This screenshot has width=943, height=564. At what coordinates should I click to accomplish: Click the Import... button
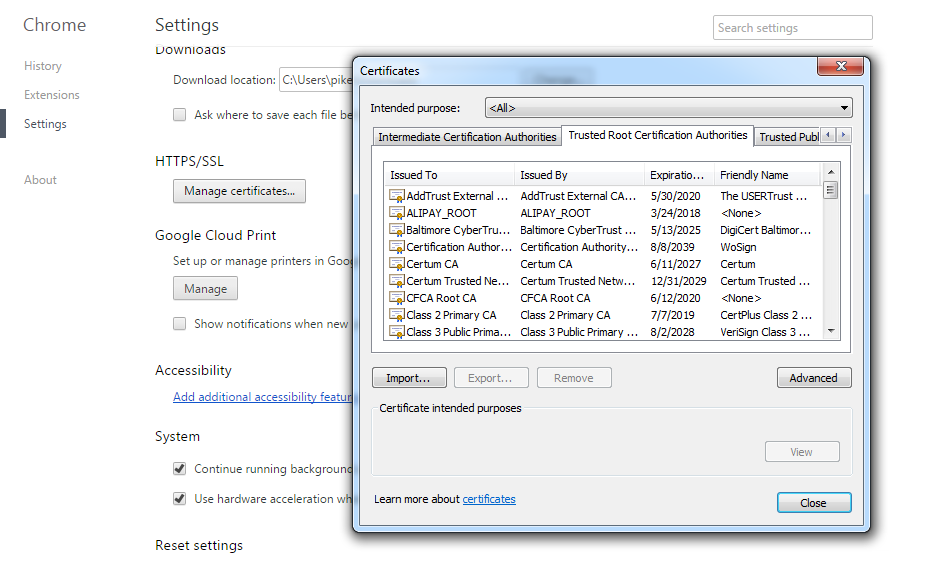point(409,378)
